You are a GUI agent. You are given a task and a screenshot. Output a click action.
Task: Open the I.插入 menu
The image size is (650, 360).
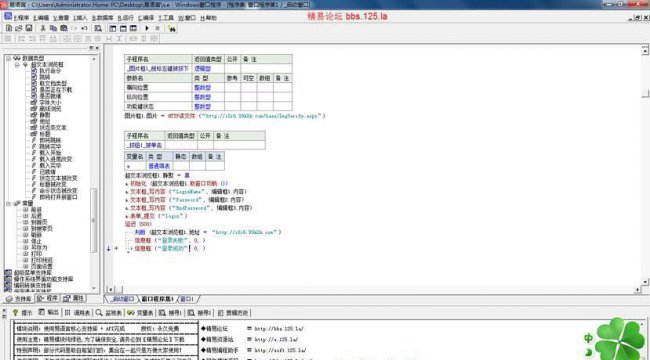click(x=80, y=18)
